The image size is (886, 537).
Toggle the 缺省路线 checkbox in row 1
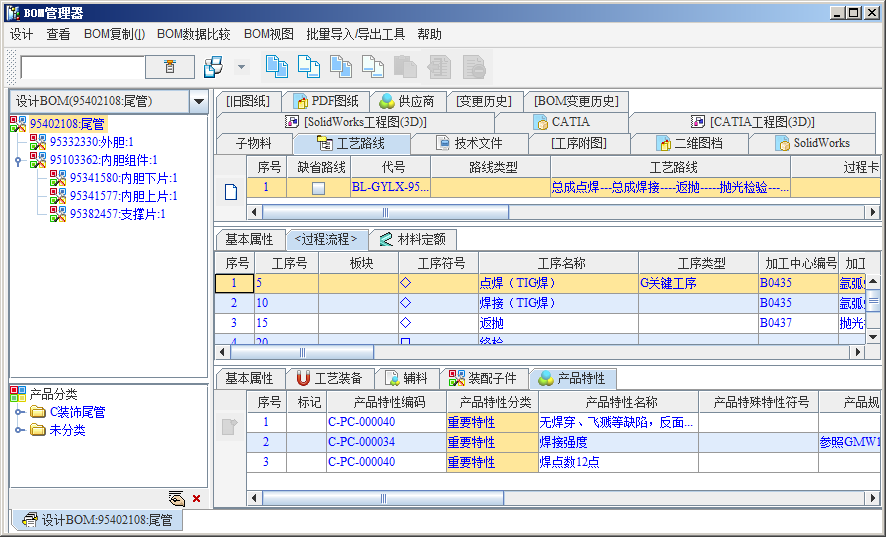(x=318, y=187)
